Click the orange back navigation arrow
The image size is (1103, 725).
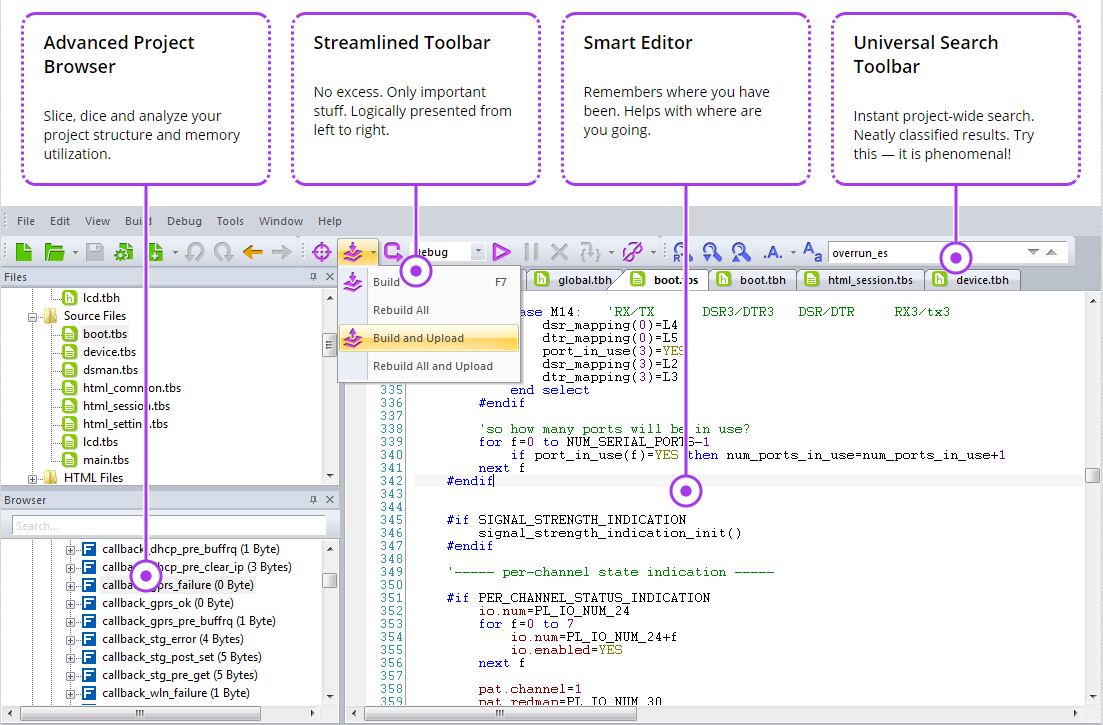tap(253, 252)
